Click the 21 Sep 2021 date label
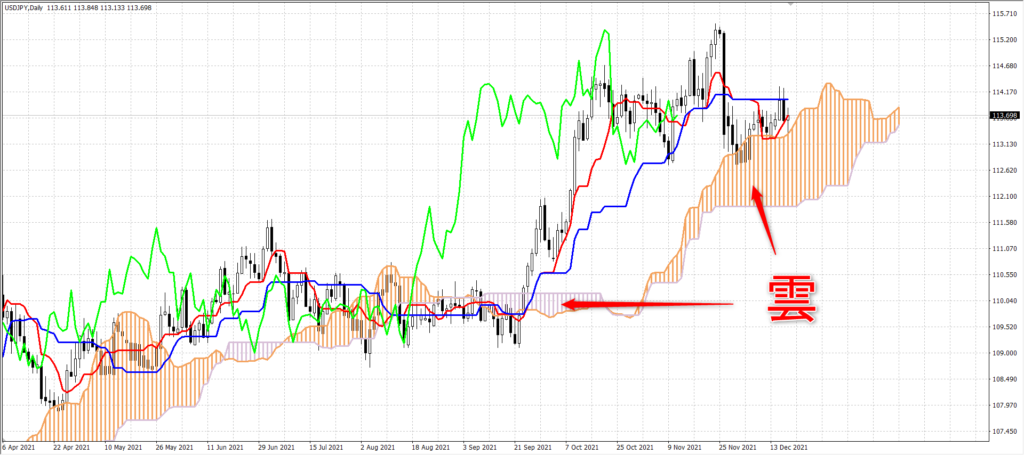 tap(530, 448)
